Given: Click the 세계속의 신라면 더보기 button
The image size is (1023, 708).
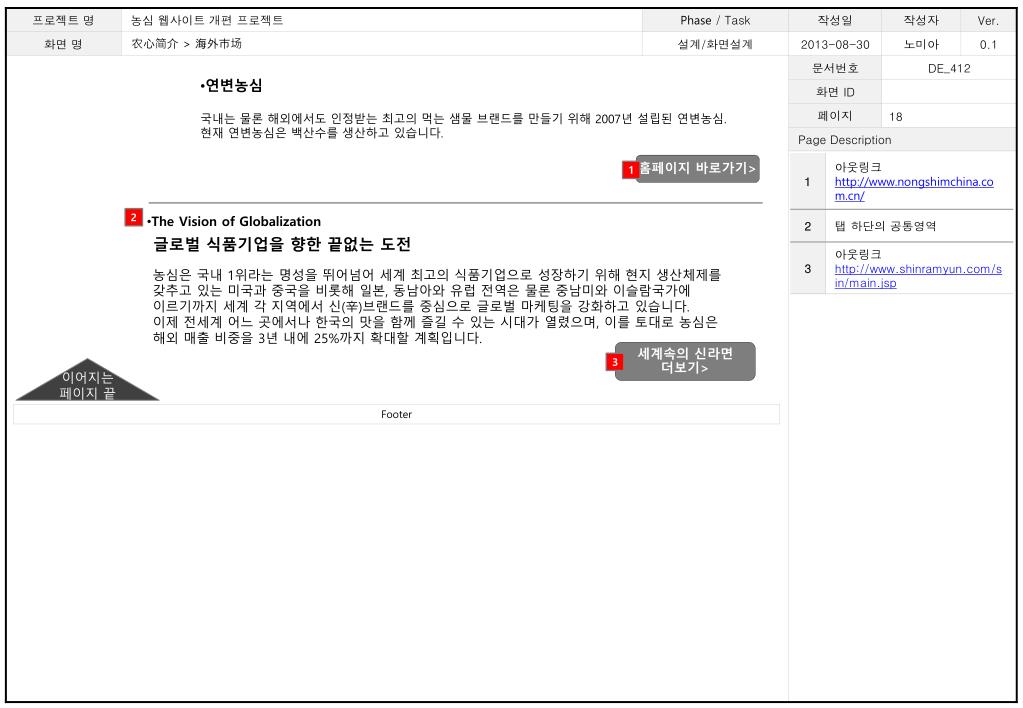Looking at the screenshot, I should [685, 361].
